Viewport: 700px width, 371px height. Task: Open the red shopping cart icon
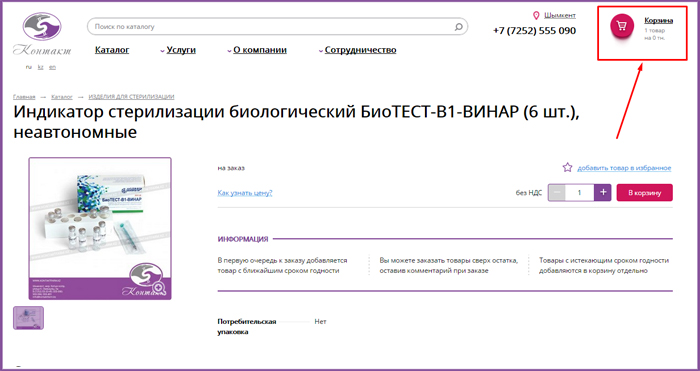tap(622, 25)
